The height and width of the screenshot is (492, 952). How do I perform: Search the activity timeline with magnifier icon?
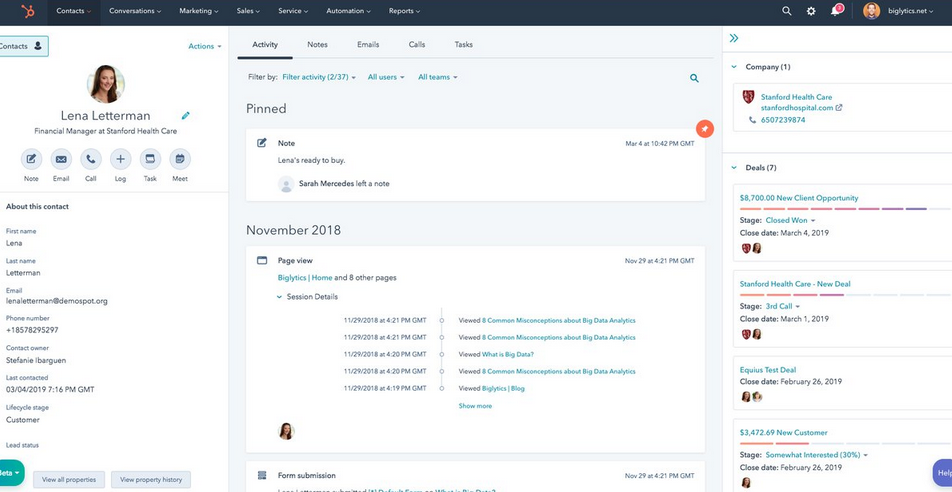click(x=694, y=78)
